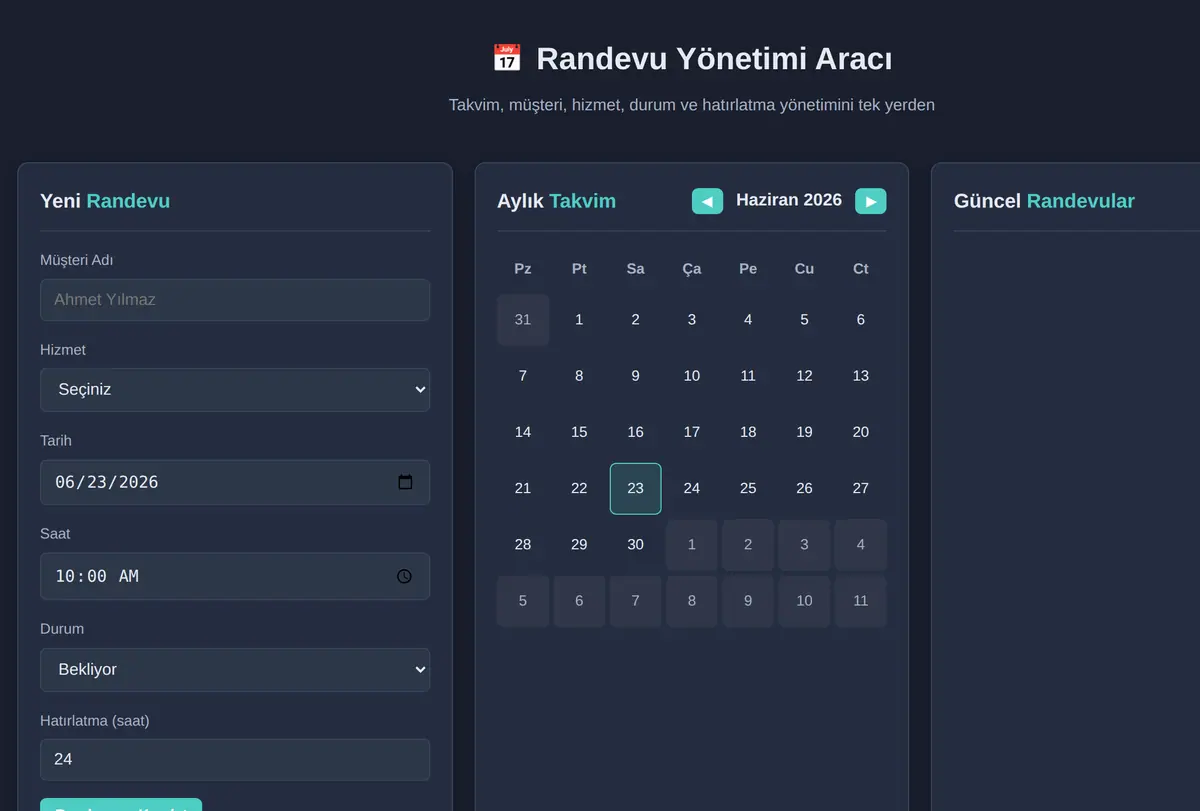The width and height of the screenshot is (1200, 811).
Task: Pick day 29 in the calendar
Action: pyautogui.click(x=579, y=545)
